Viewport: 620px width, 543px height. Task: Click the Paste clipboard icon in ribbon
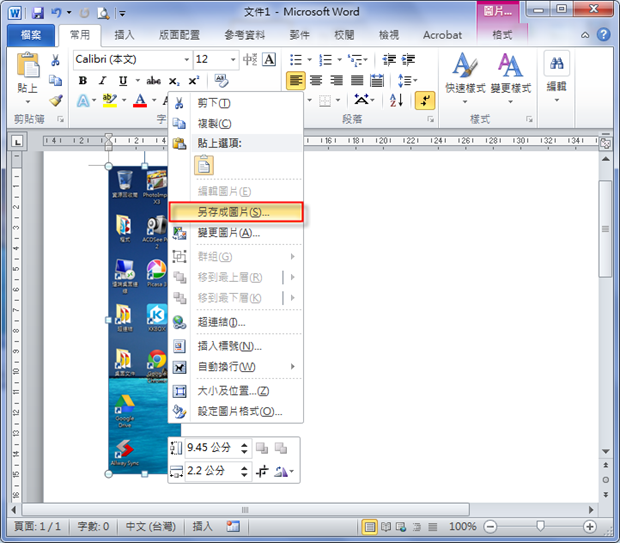[28, 64]
